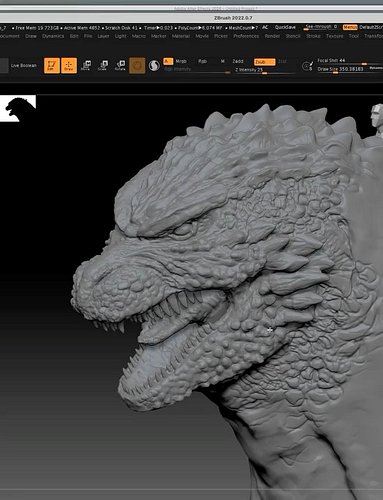Open the Stroke menu
Screen dimensions: 383x500
pyautogui.click(x=313, y=36)
